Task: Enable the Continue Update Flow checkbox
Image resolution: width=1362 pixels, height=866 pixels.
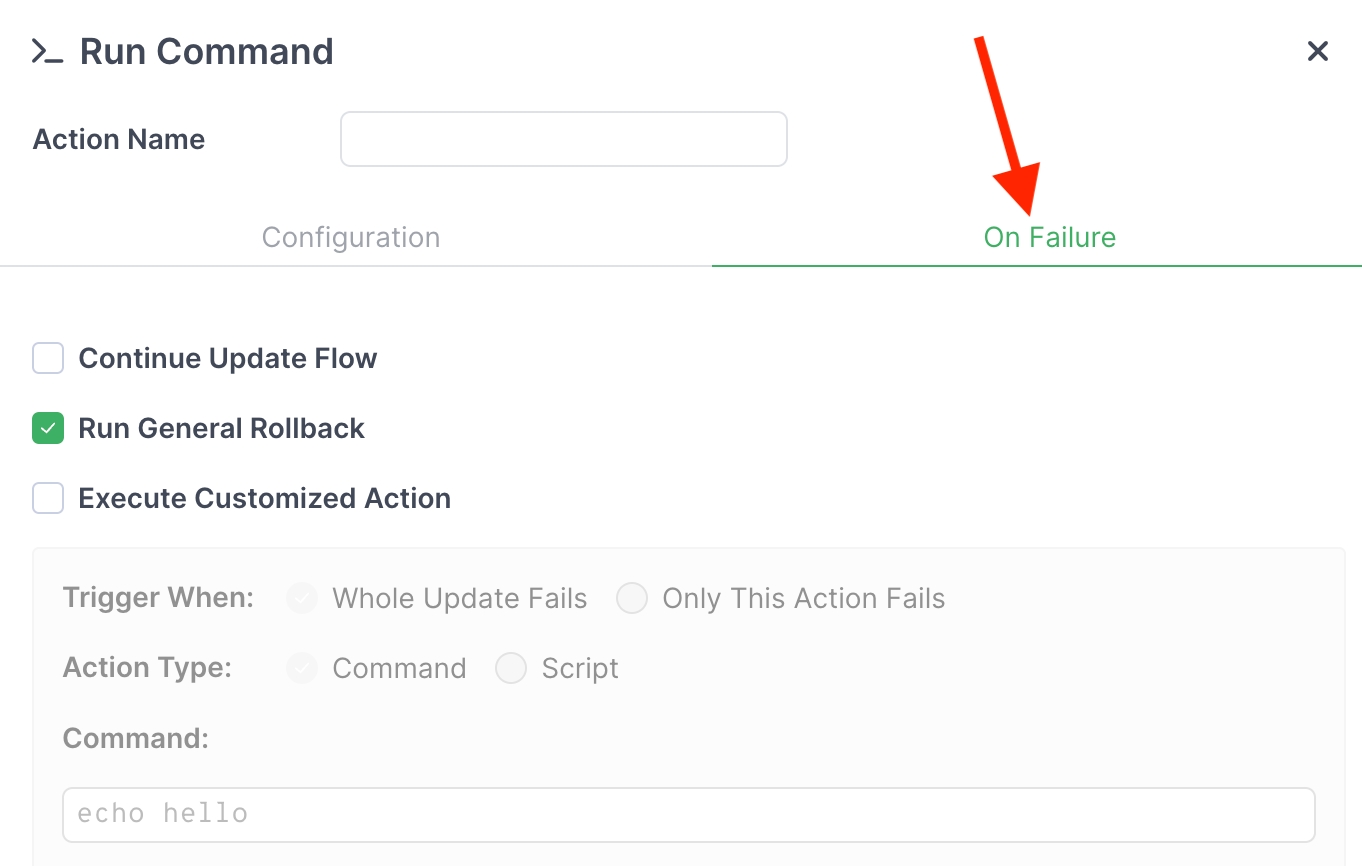Action: click(x=48, y=358)
